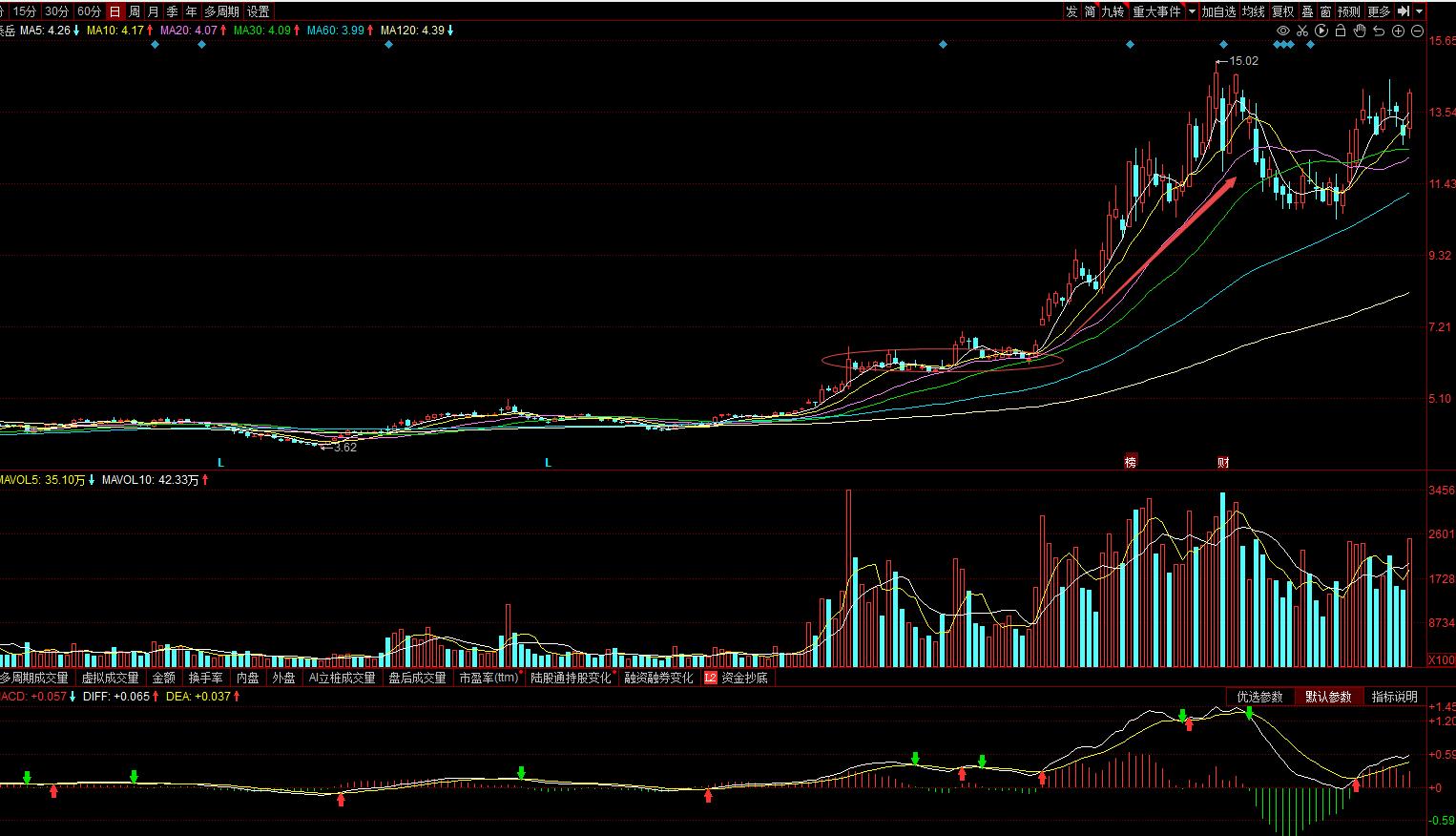
Task: Select the 月 monthly period tab
Action: tap(154, 11)
